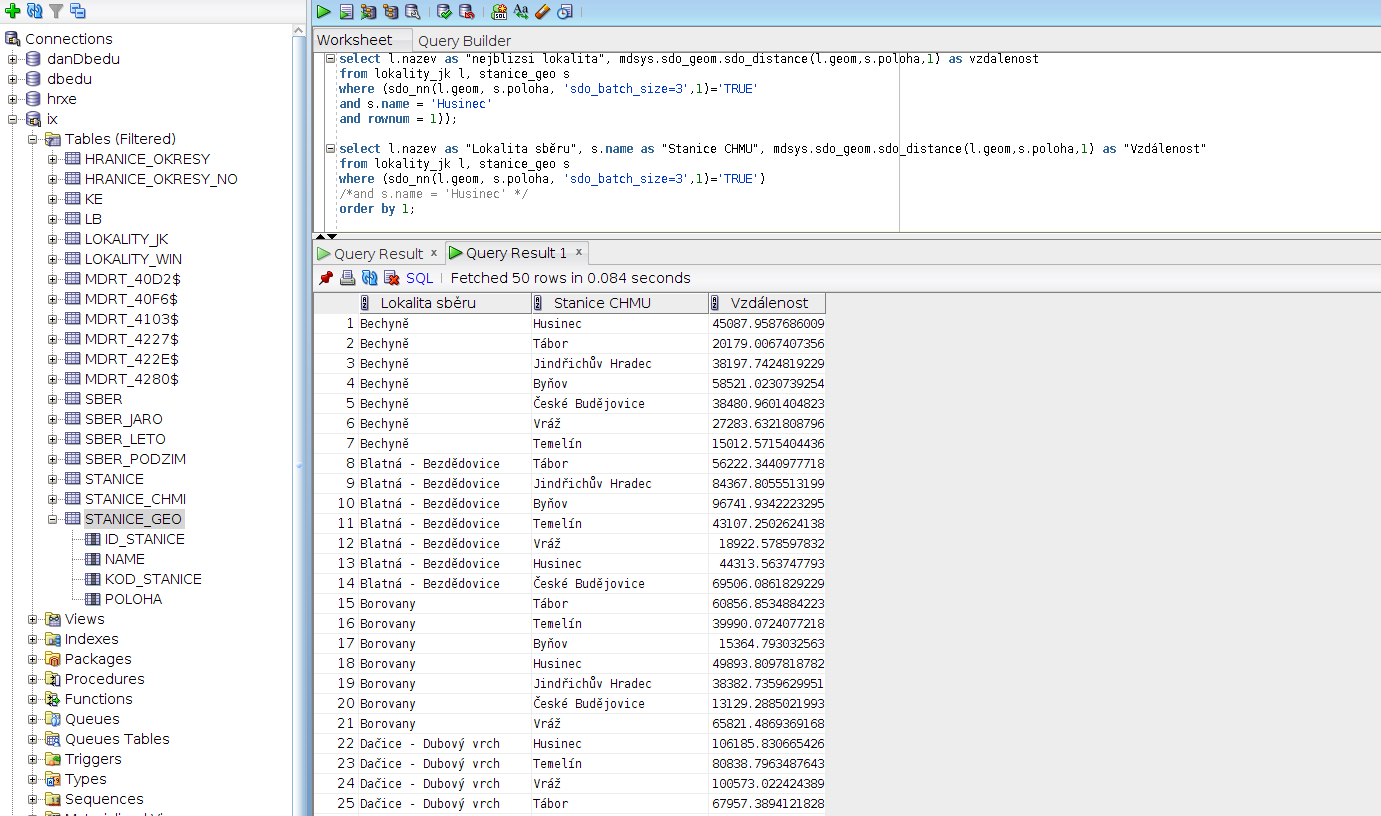Select the Queues Tables node
1381x816 pixels.
pos(117,739)
